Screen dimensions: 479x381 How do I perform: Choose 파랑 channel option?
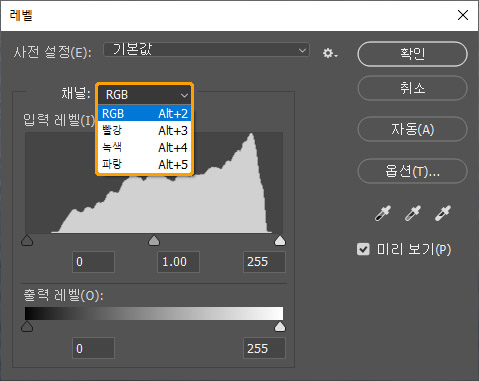point(144,164)
